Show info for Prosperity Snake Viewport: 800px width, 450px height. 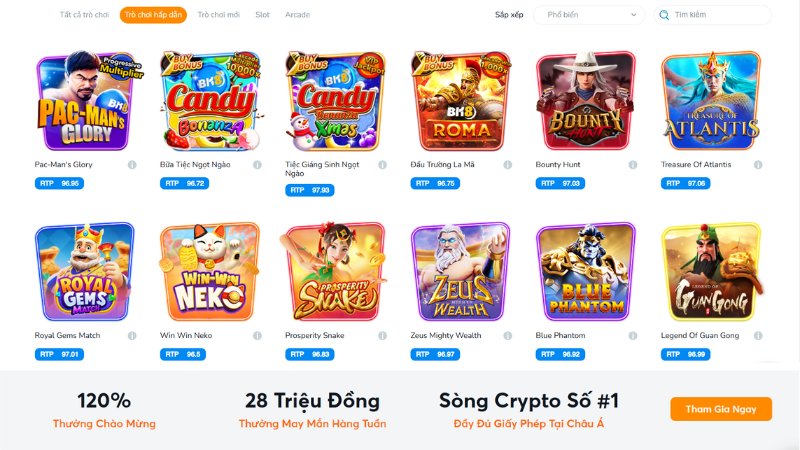coord(383,336)
